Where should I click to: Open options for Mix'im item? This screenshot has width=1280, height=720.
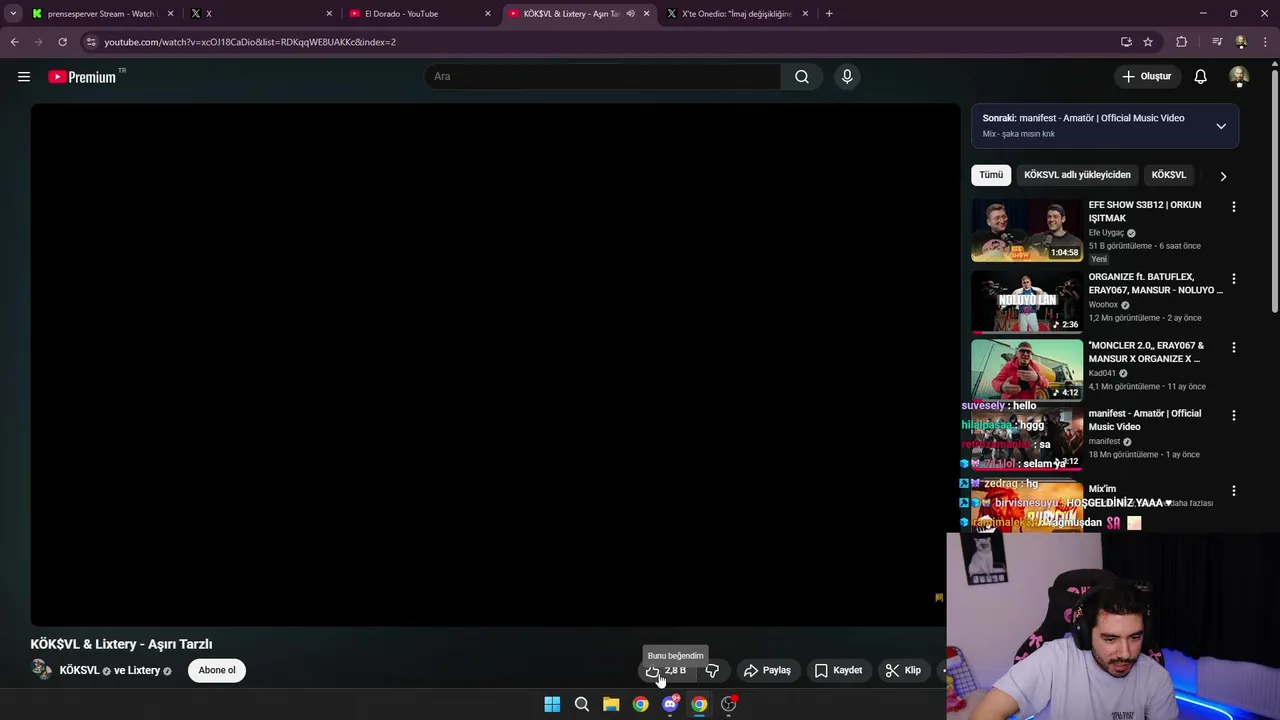click(1233, 491)
